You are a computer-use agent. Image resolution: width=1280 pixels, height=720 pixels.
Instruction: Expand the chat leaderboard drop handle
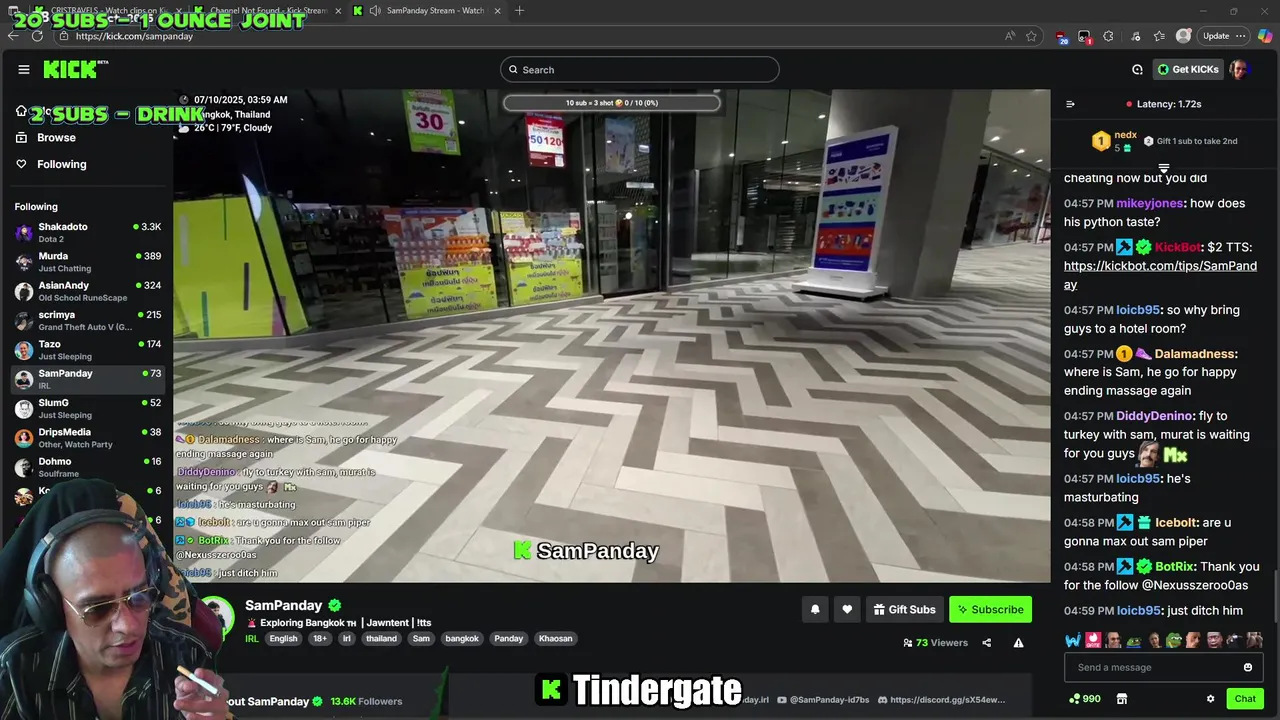[1164, 168]
